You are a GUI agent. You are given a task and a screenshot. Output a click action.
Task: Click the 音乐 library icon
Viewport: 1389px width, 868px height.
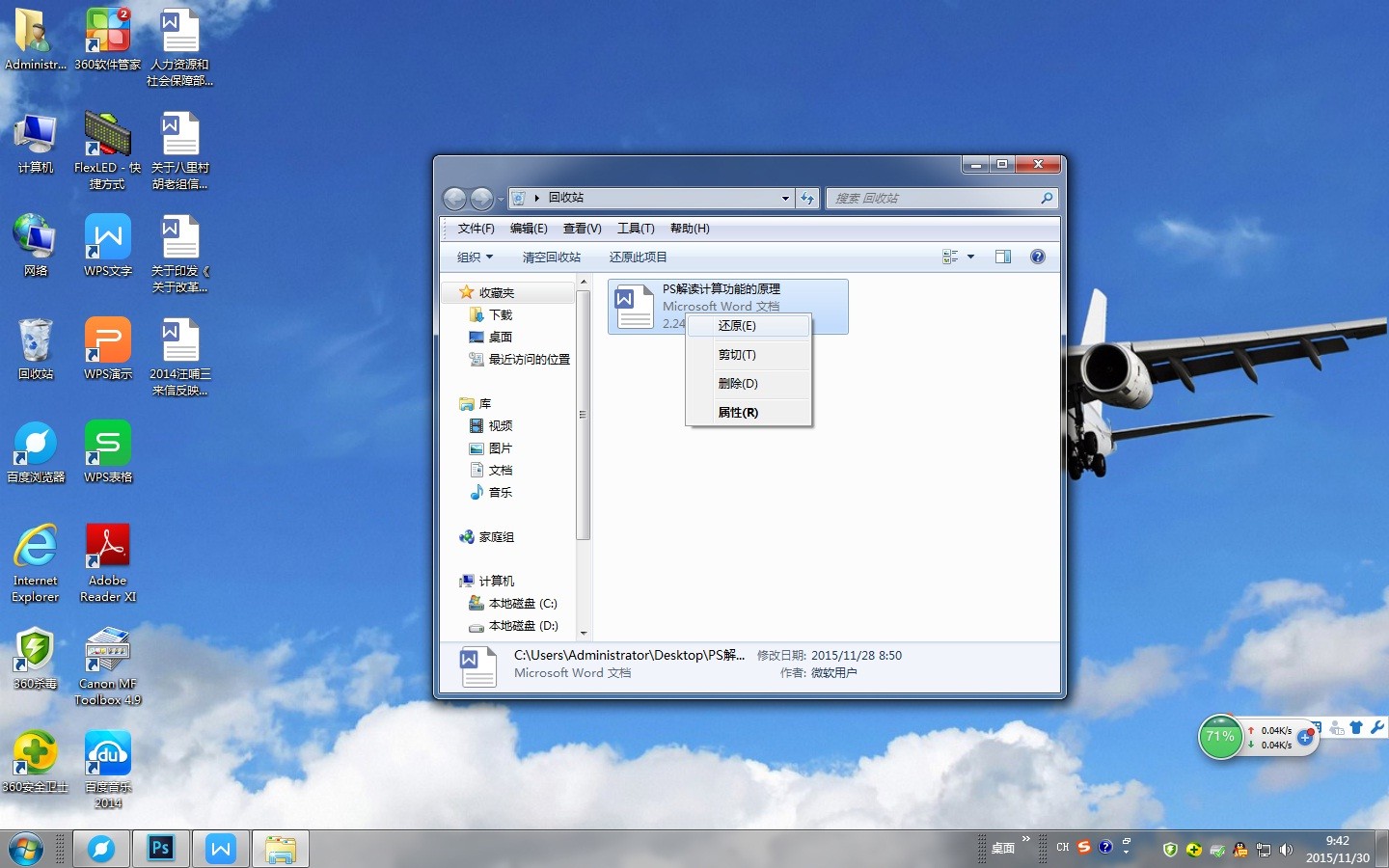(477, 493)
